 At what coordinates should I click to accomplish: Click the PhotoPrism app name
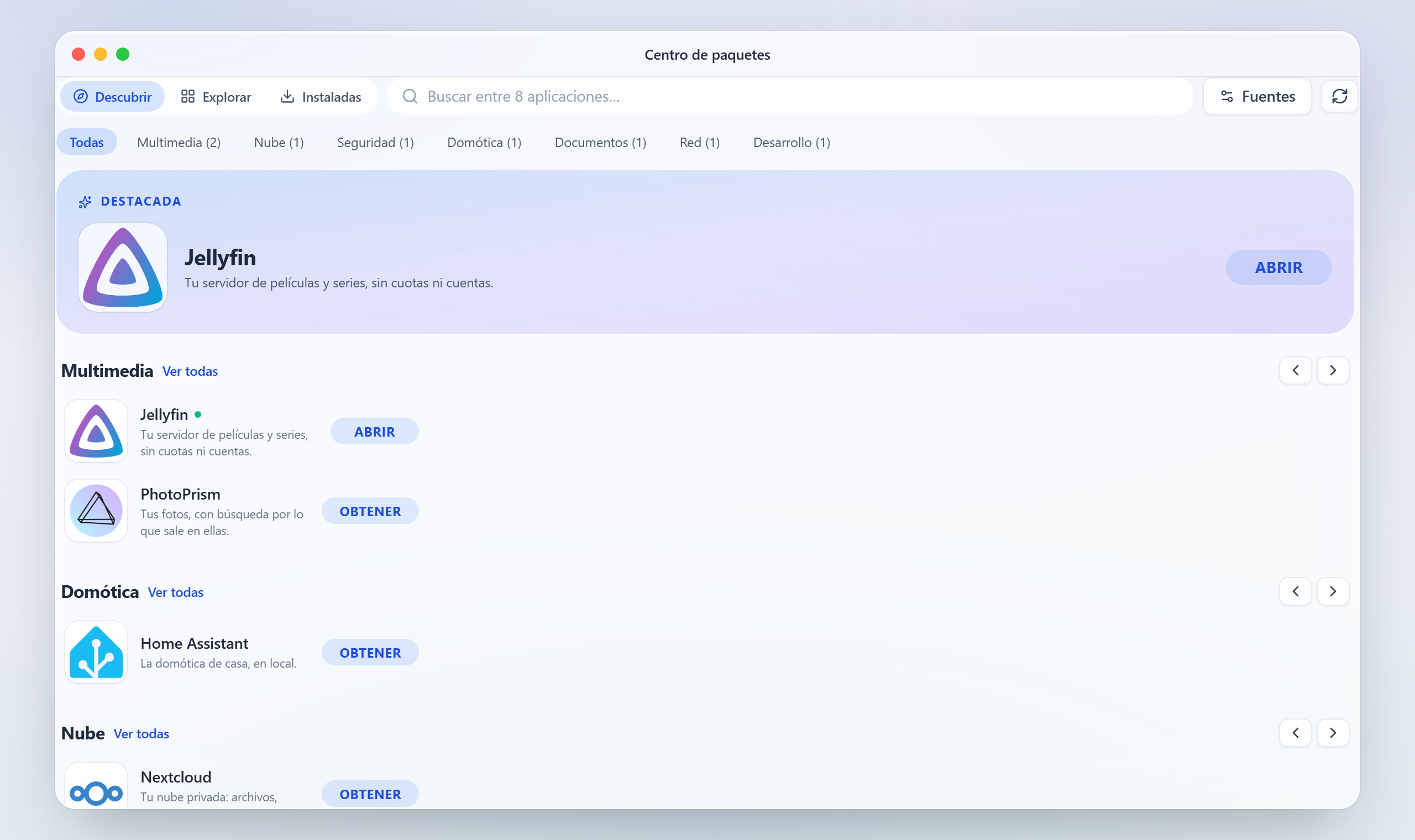181,494
